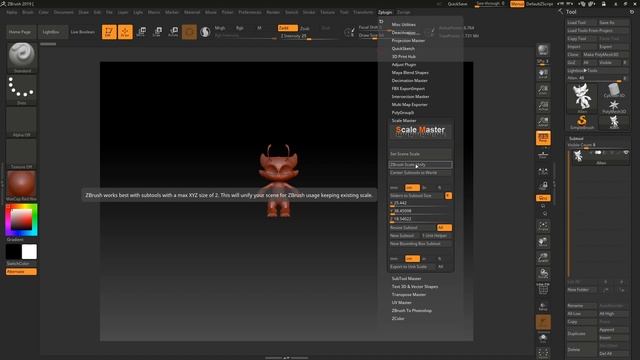
Task: Collapse the Scale Master section
Action: pyautogui.click(x=404, y=120)
